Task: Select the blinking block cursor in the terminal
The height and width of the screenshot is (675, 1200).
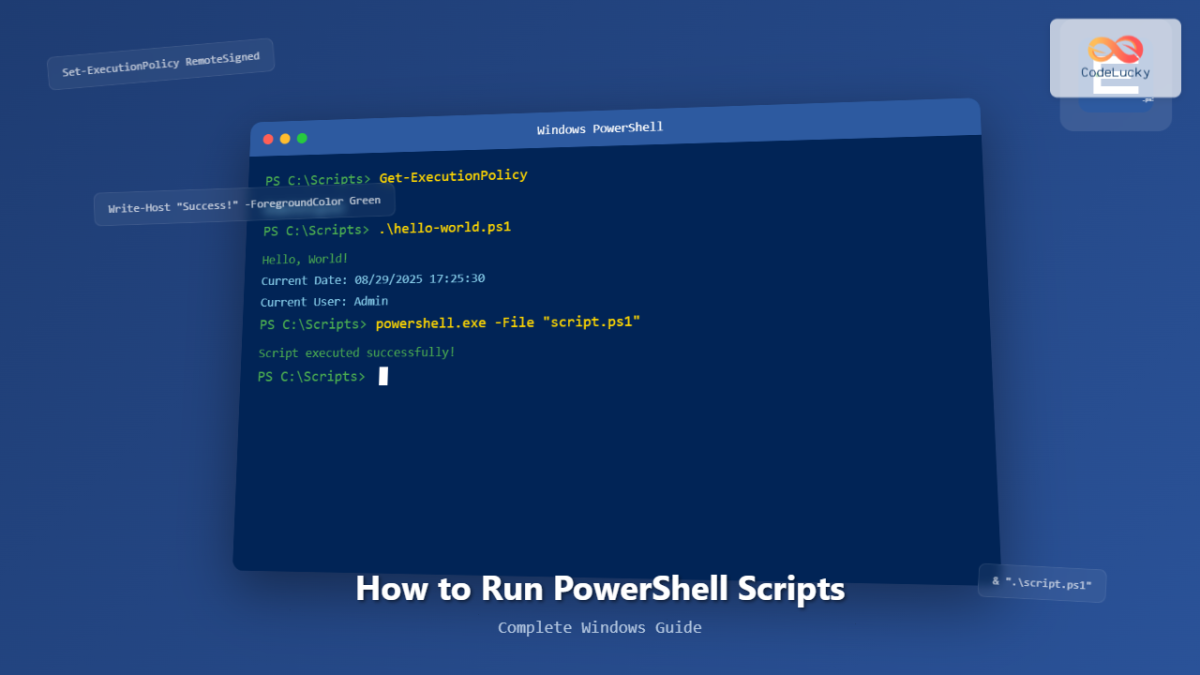Action: [x=383, y=376]
